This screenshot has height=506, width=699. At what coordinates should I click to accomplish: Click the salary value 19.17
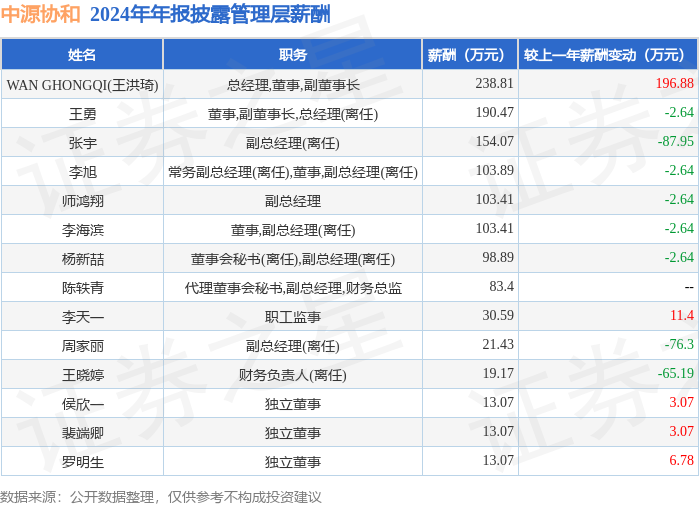pos(498,373)
